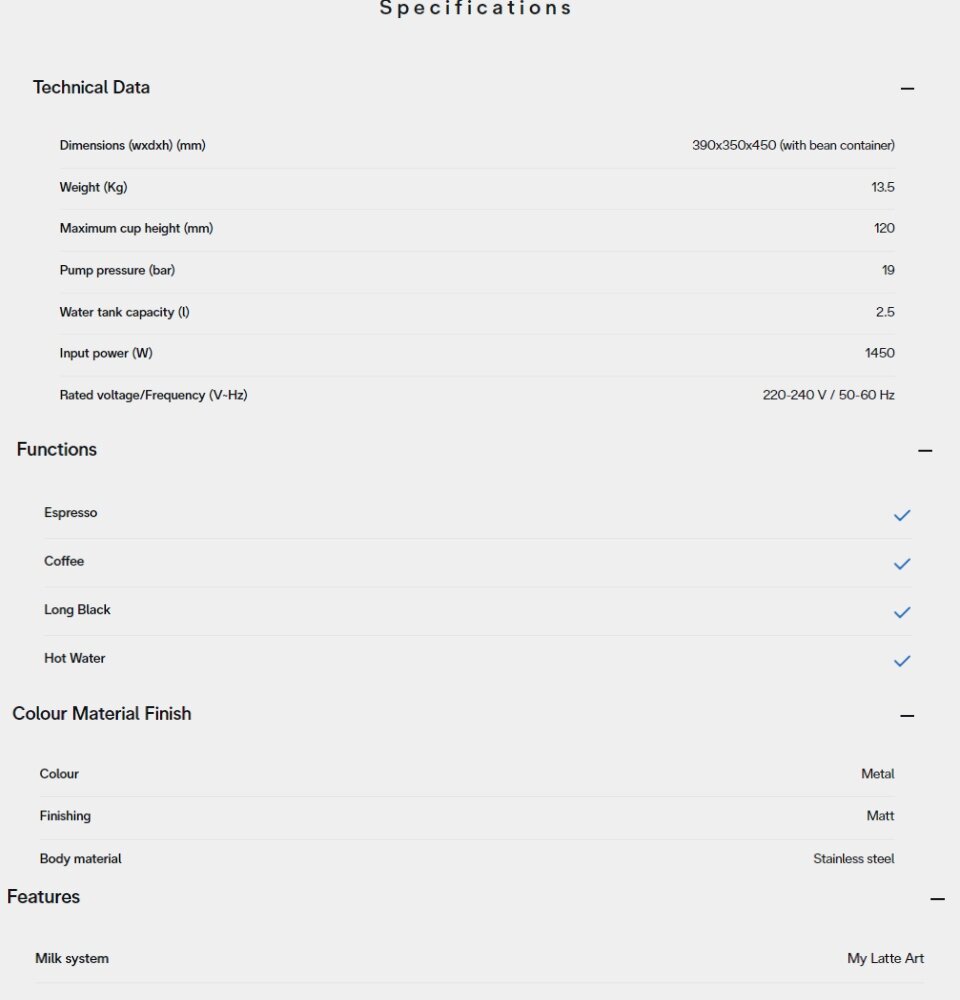Click the Milk system row label
960x1000 pixels.
72,959
